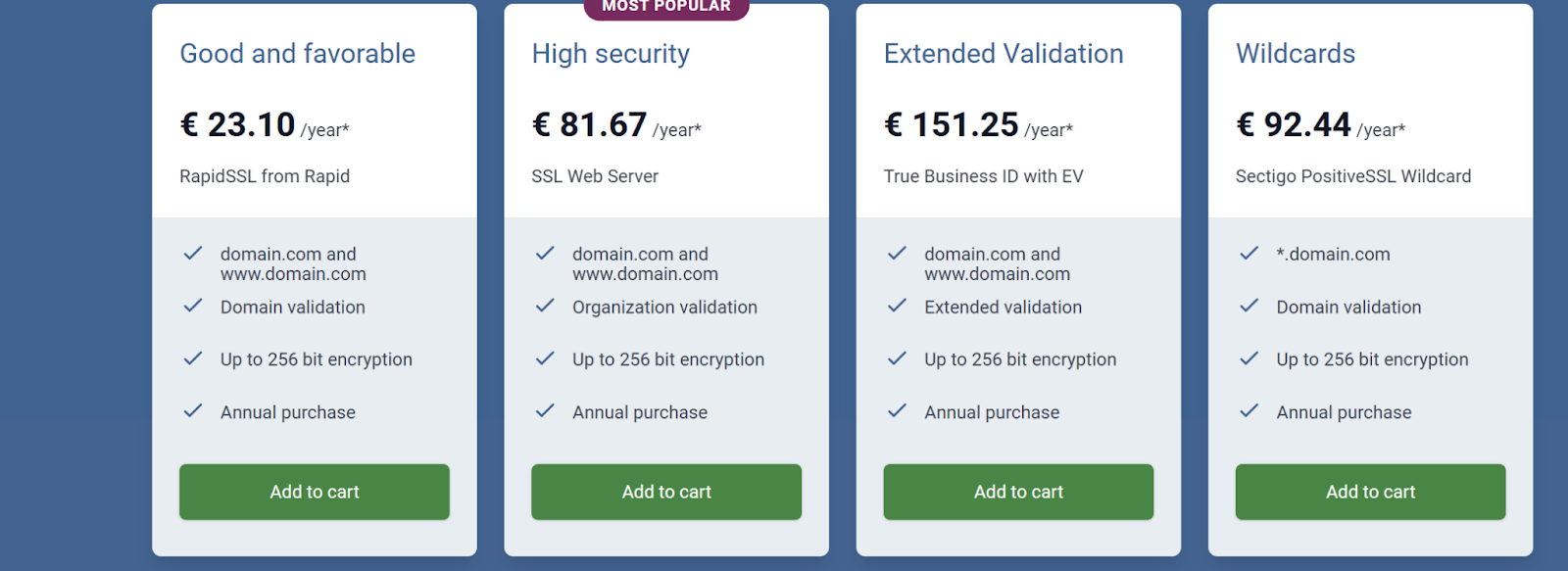Screen dimensions: 1568x571
Task: Click checkmark beside 'Domain validation' in RapidSSL card
Action: 193,306
